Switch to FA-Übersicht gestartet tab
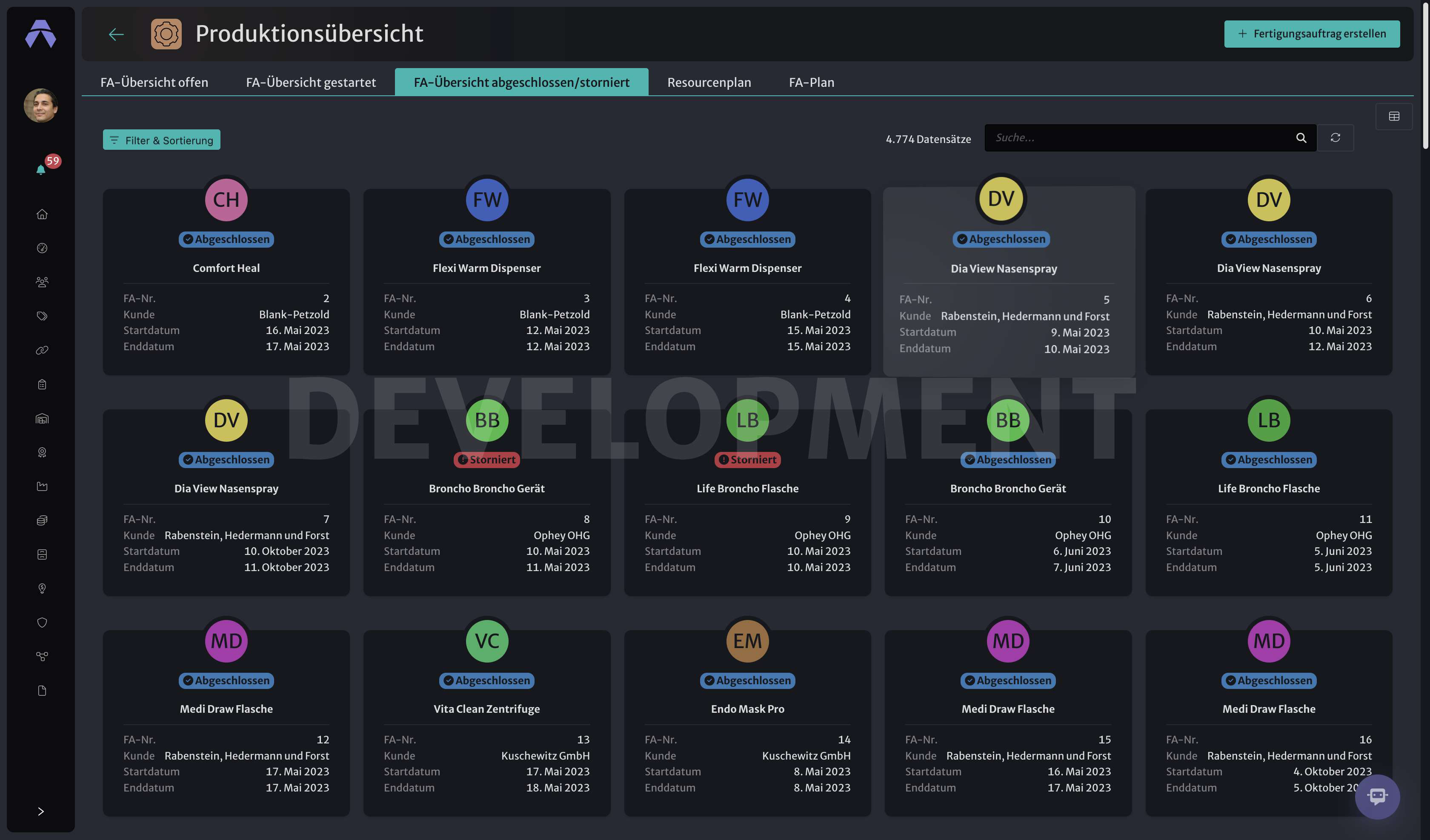The width and height of the screenshot is (1430, 840). pyautogui.click(x=311, y=82)
